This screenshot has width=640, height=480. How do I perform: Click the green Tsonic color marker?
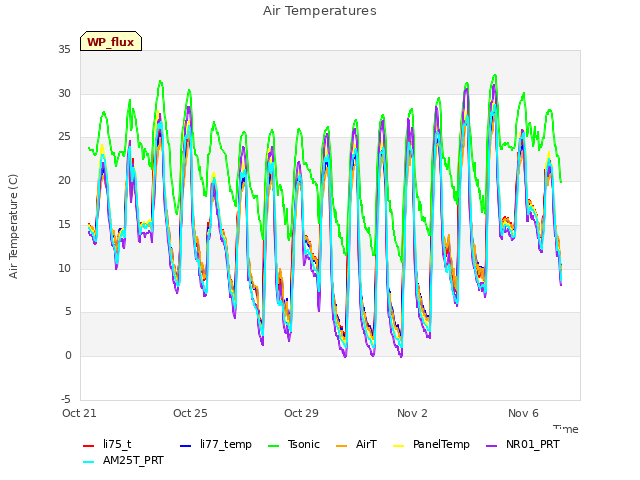pyautogui.click(x=273, y=446)
